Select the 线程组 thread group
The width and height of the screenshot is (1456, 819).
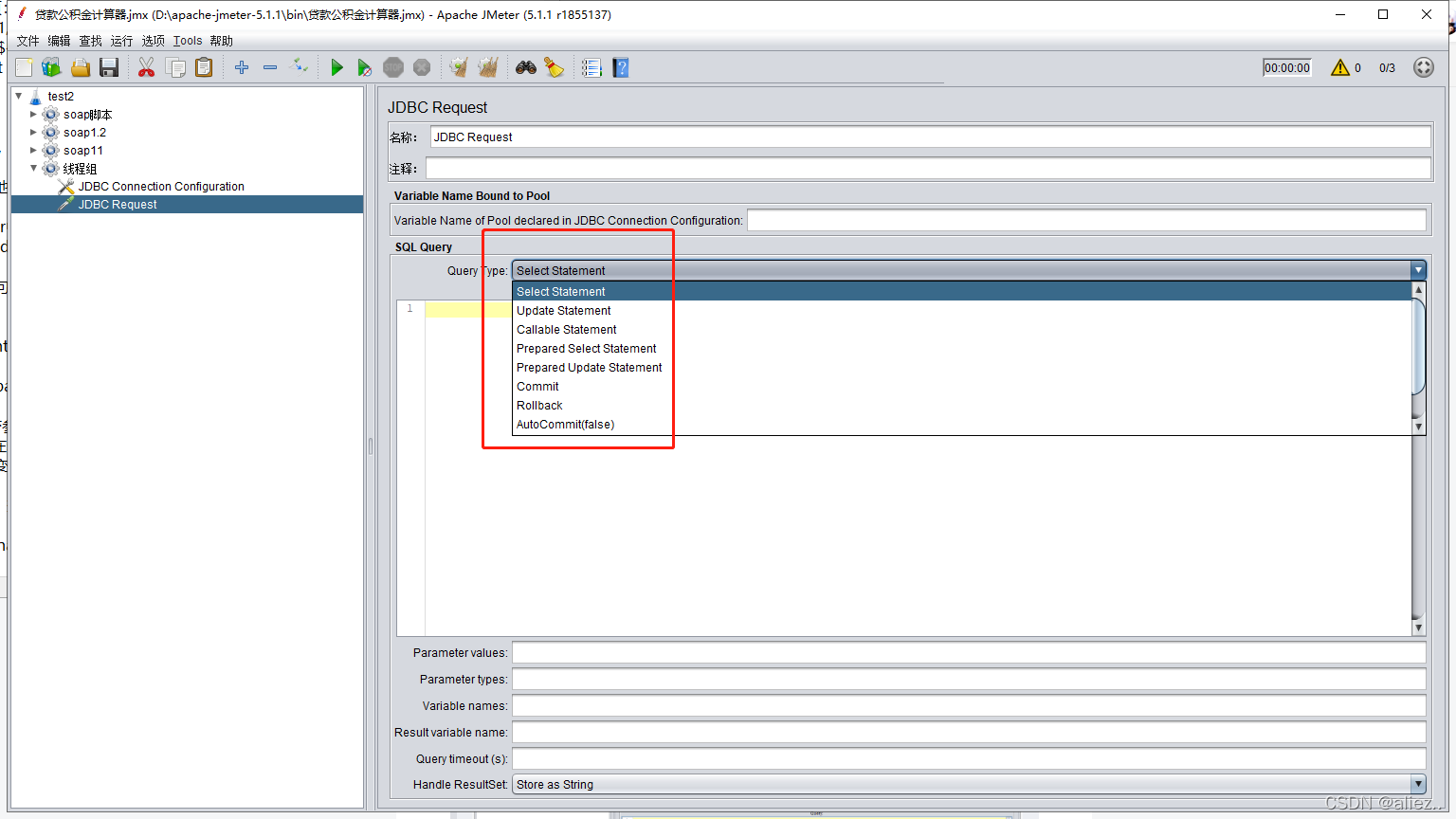pos(80,169)
